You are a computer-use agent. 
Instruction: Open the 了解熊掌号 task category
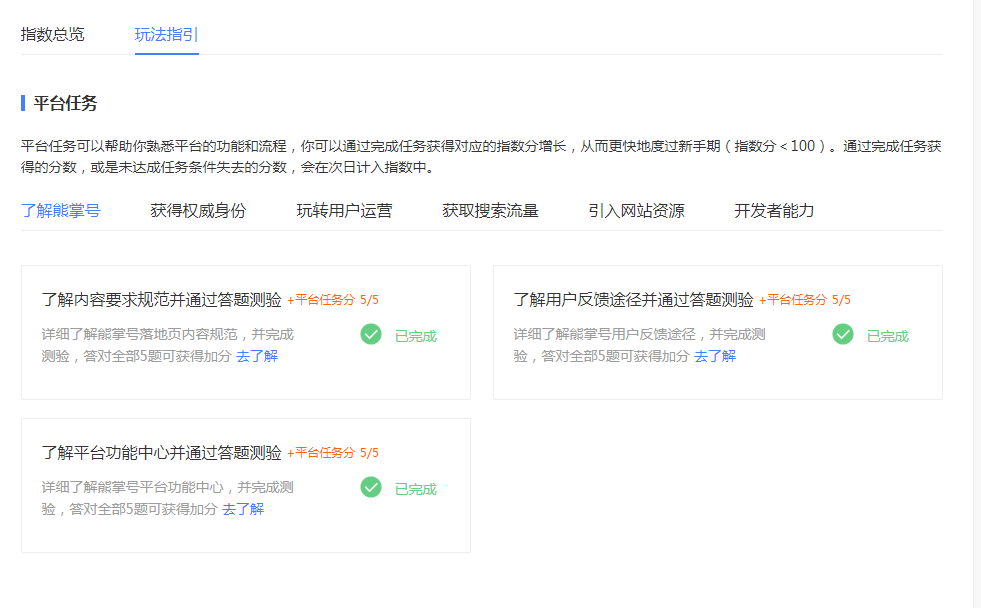pos(61,210)
